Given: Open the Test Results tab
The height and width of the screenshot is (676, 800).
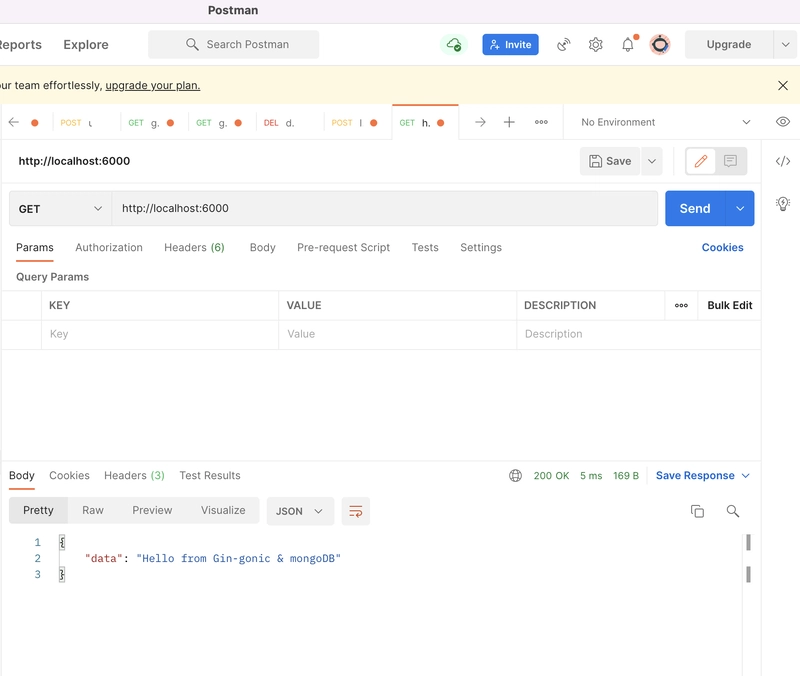Looking at the screenshot, I should (210, 475).
